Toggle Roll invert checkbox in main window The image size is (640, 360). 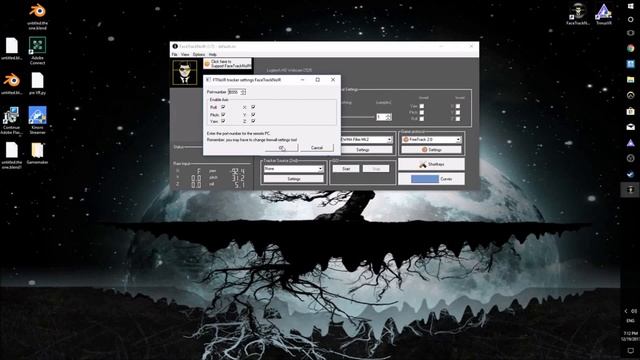[x=422, y=119]
